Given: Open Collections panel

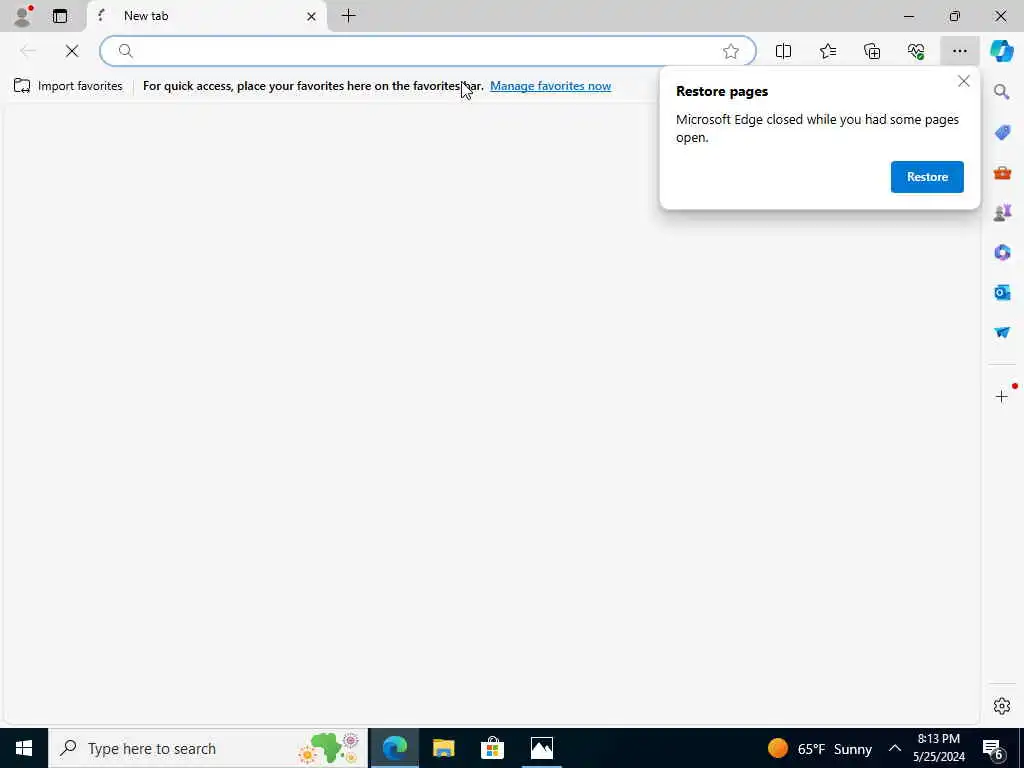Looking at the screenshot, I should pyautogui.click(x=872, y=51).
